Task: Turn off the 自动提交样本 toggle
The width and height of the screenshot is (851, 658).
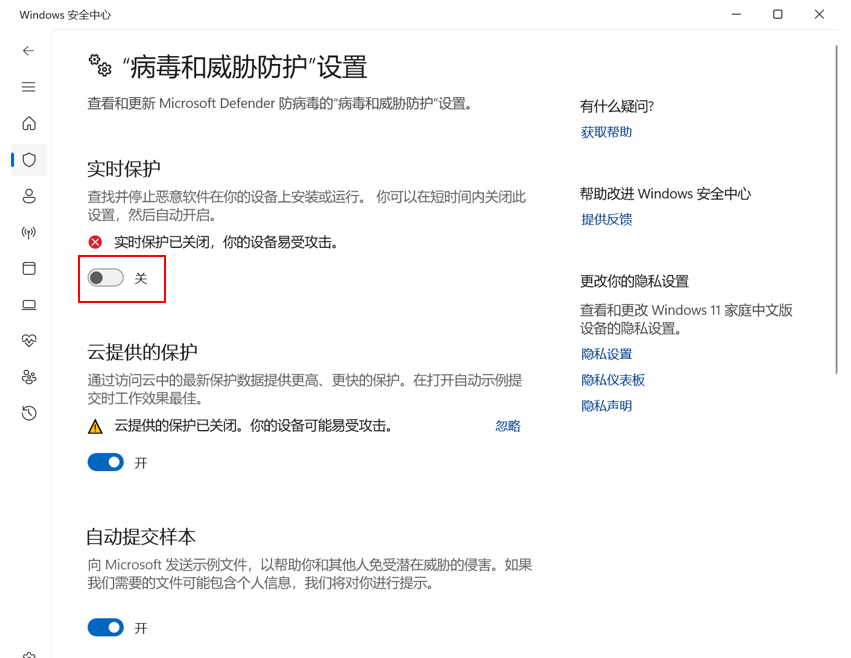Action: (106, 628)
